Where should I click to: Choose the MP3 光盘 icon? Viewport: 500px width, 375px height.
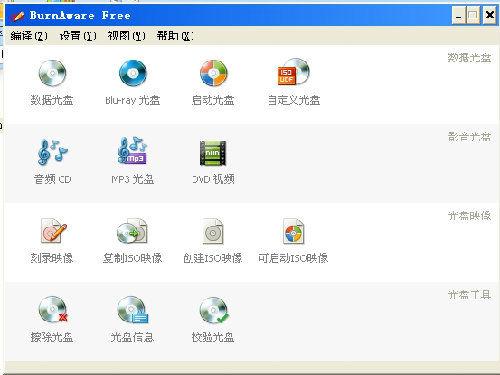[x=133, y=151]
